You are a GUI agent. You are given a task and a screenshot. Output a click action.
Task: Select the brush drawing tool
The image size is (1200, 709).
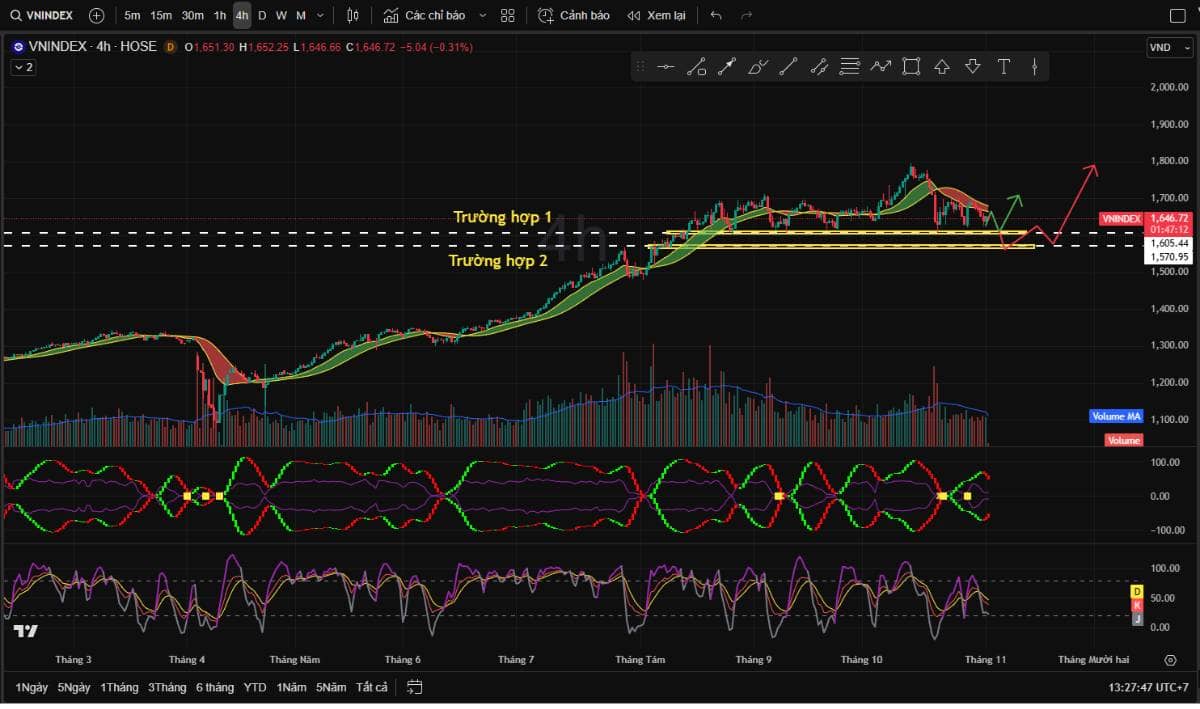[758, 67]
